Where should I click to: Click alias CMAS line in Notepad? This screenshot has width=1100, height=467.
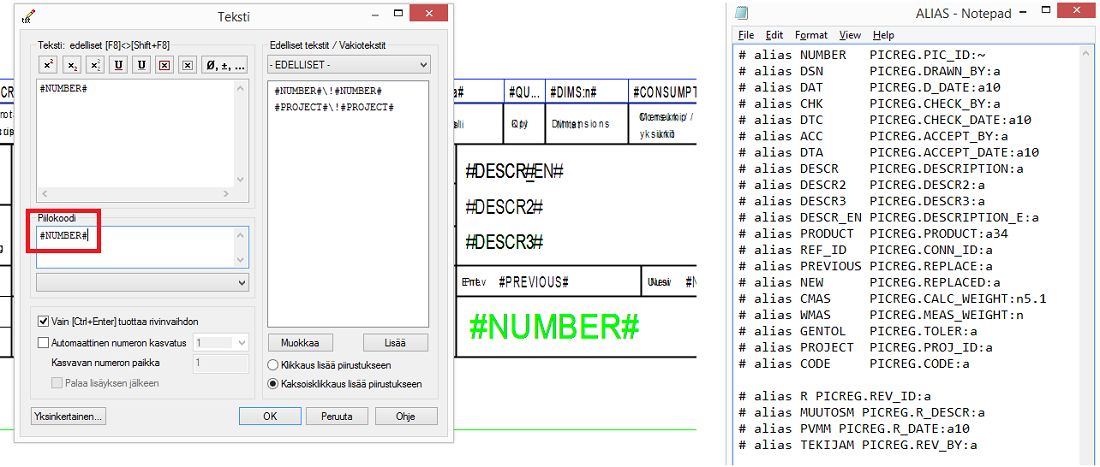click(x=893, y=299)
